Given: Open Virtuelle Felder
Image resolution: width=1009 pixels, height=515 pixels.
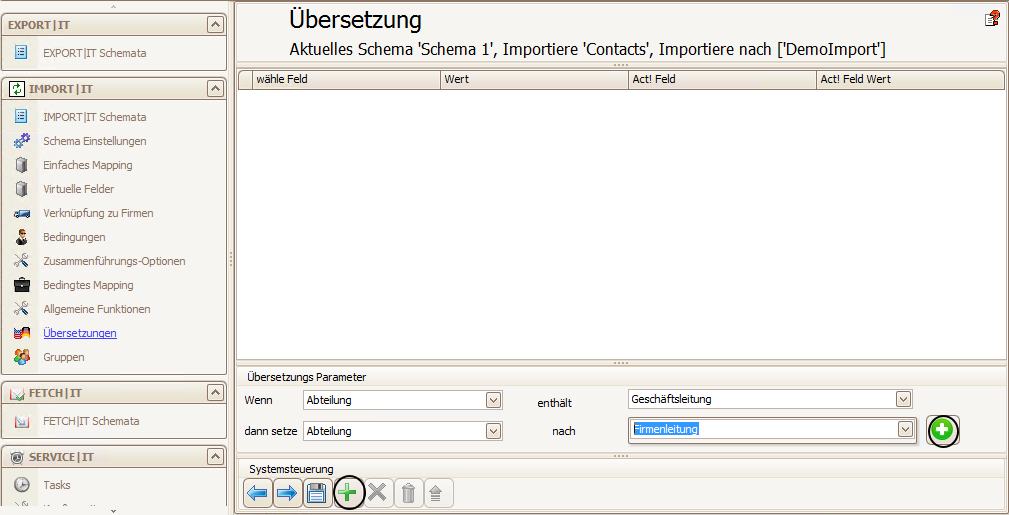Looking at the screenshot, I should pos(79,189).
